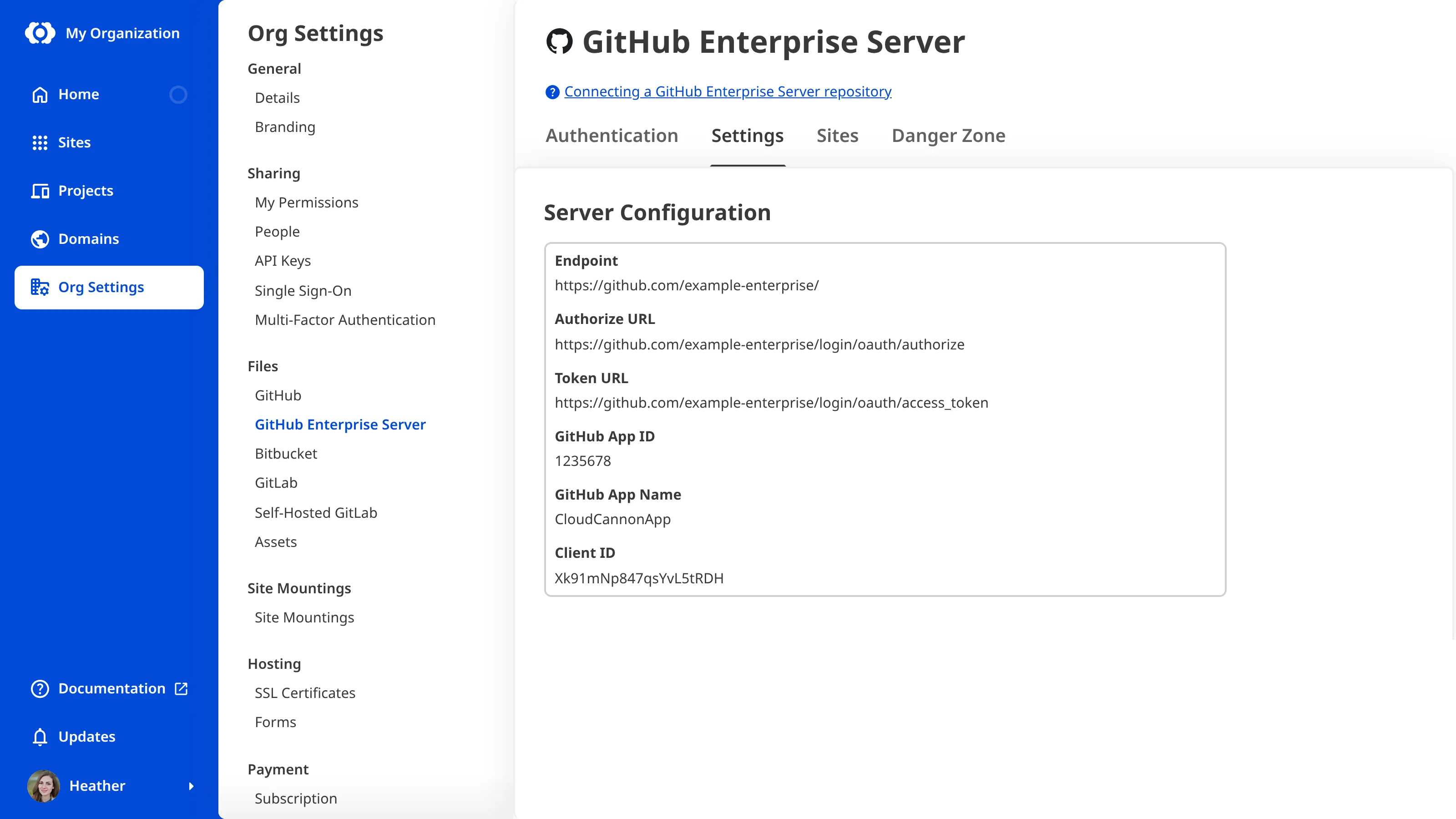1456x819 pixels.
Task: Open Bitbucket settings
Action: pos(285,453)
